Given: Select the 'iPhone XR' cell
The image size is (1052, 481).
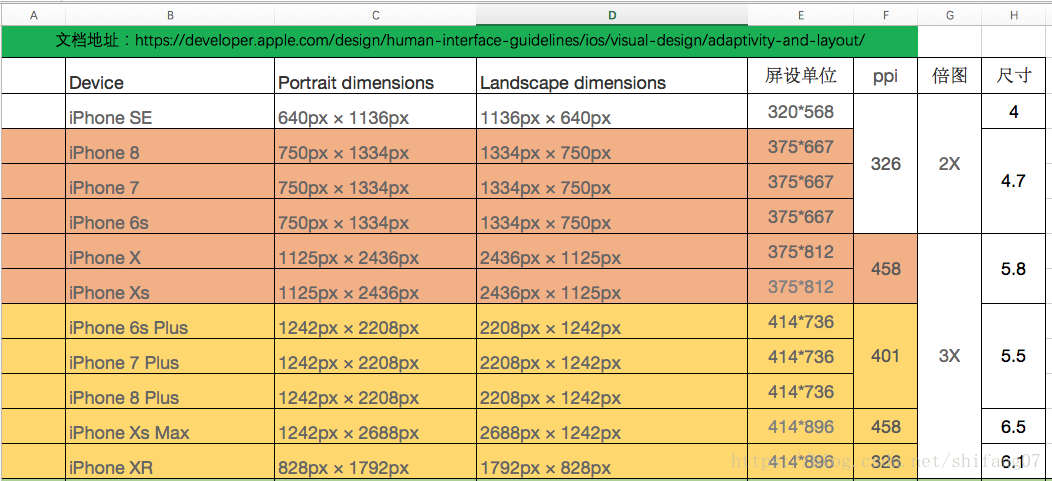Looking at the screenshot, I should pyautogui.click(x=170, y=461).
